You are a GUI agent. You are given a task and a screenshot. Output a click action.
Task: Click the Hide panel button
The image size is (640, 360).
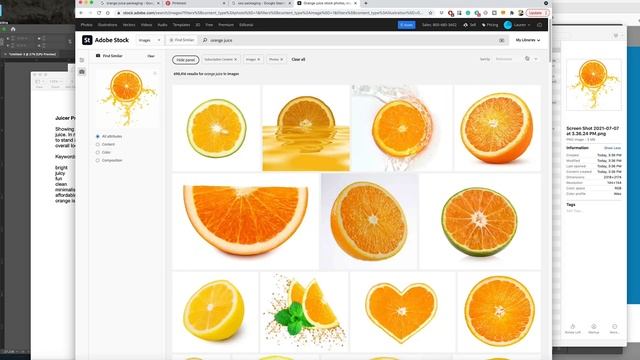(x=186, y=60)
